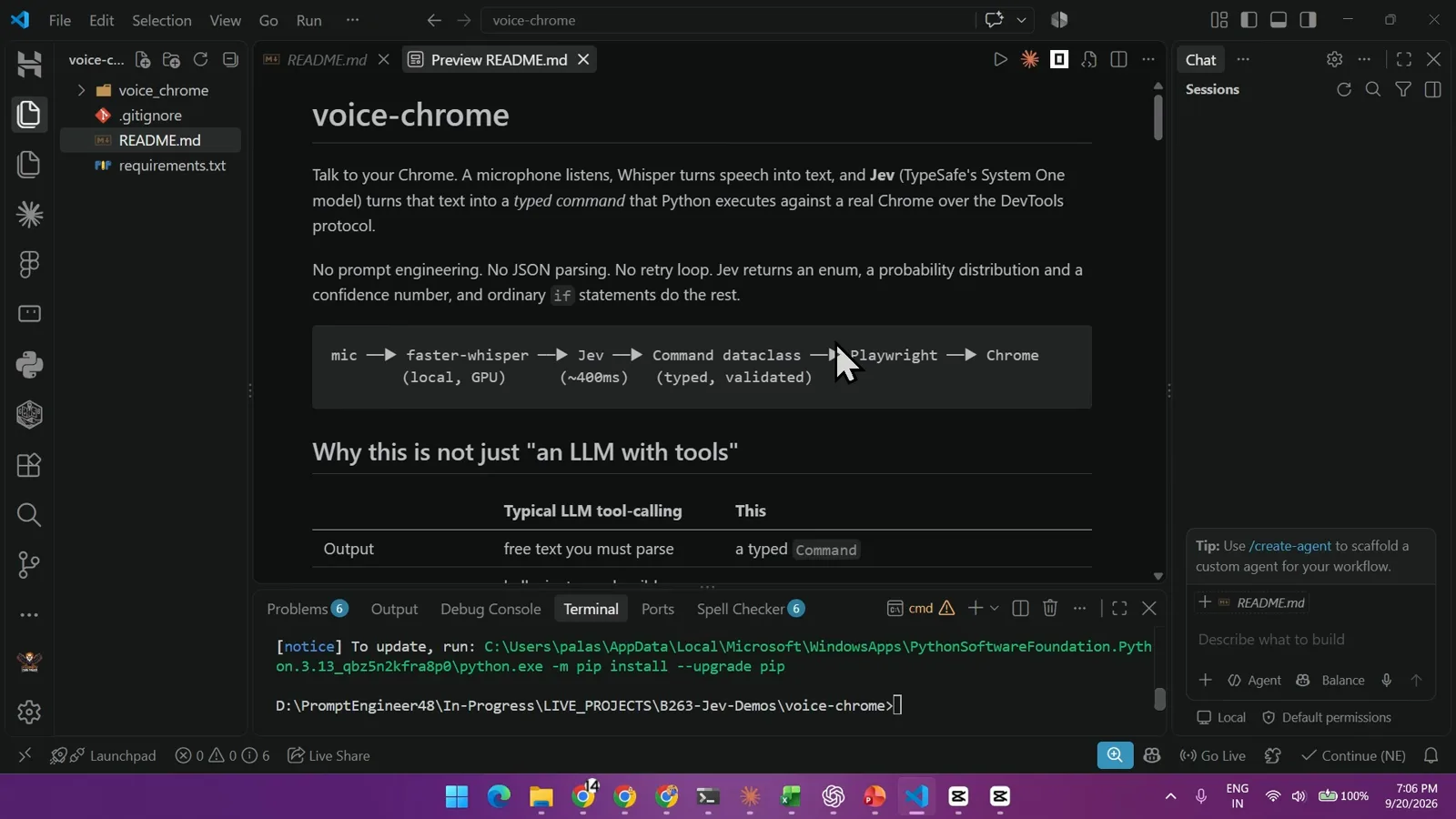The height and width of the screenshot is (819, 1456).
Task: Open the Extensions view in the activity bar
Action: (29, 465)
